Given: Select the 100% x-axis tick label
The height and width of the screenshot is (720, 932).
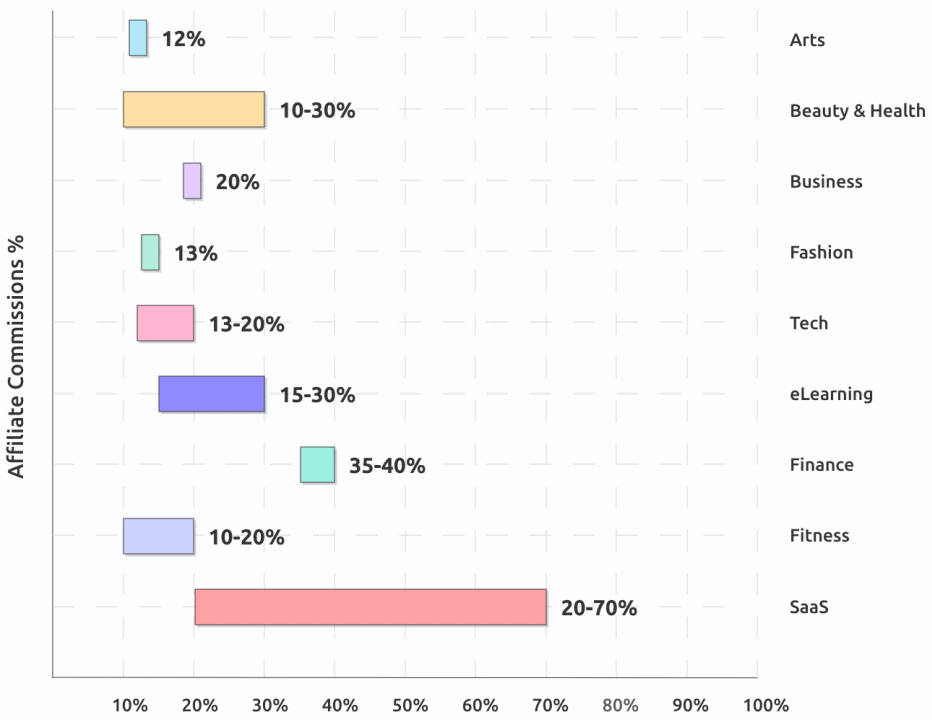Looking at the screenshot, I should [765, 704].
